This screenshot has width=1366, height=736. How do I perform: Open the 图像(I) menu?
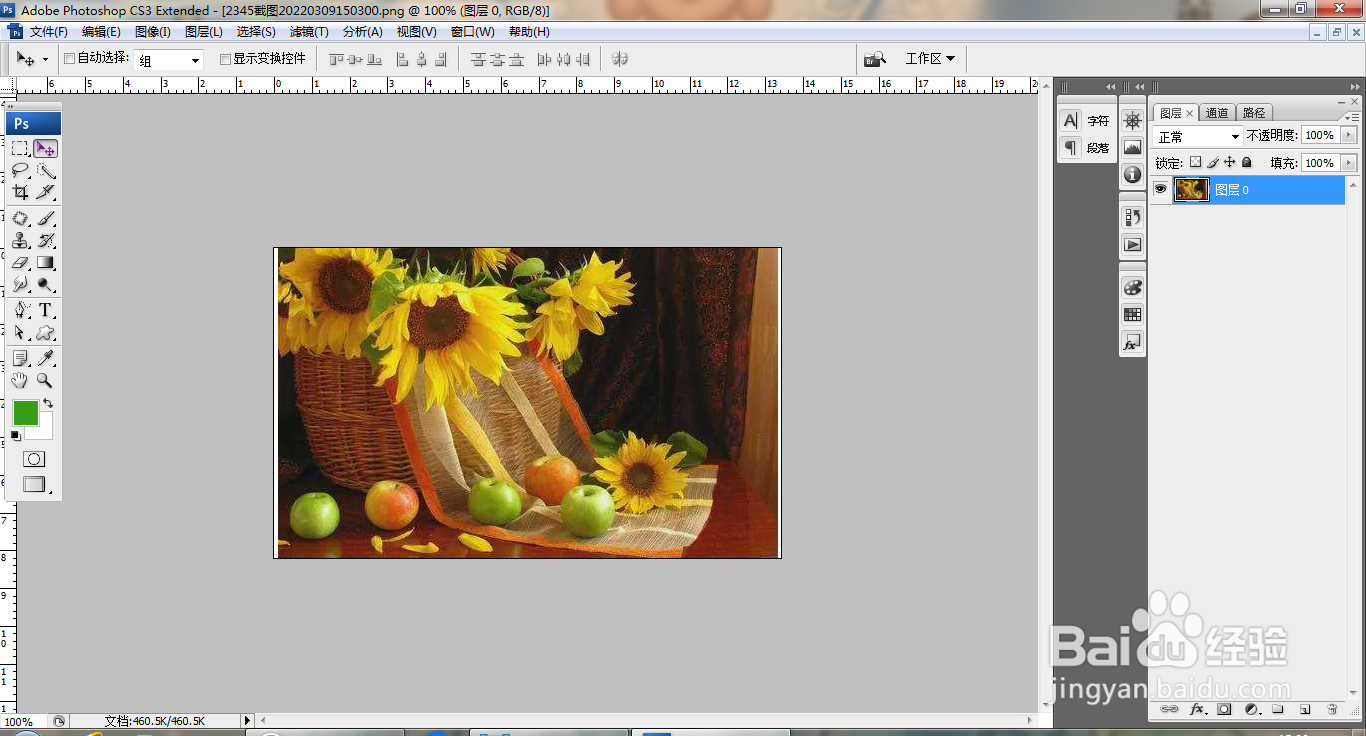153,32
